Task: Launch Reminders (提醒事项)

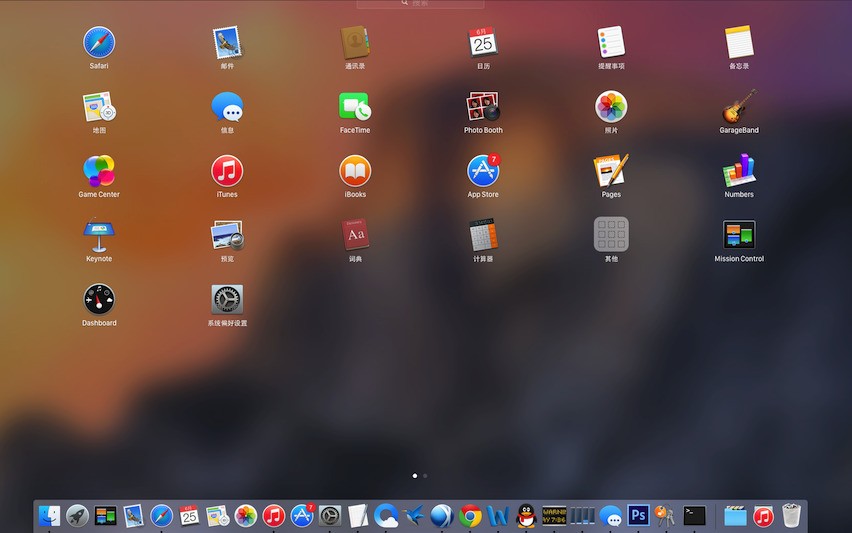Action: 611,42
